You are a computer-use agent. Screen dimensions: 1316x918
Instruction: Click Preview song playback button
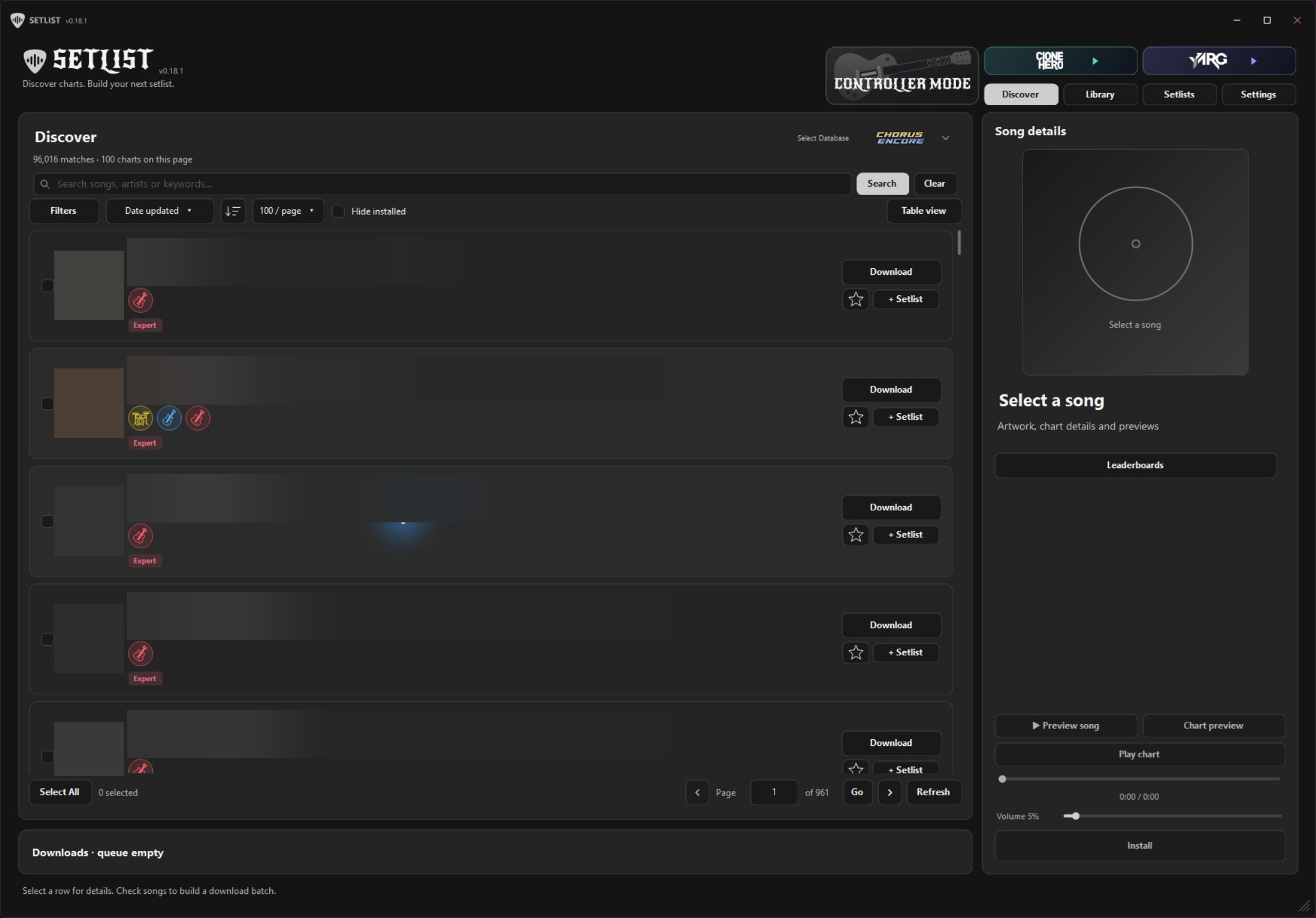pos(1066,726)
